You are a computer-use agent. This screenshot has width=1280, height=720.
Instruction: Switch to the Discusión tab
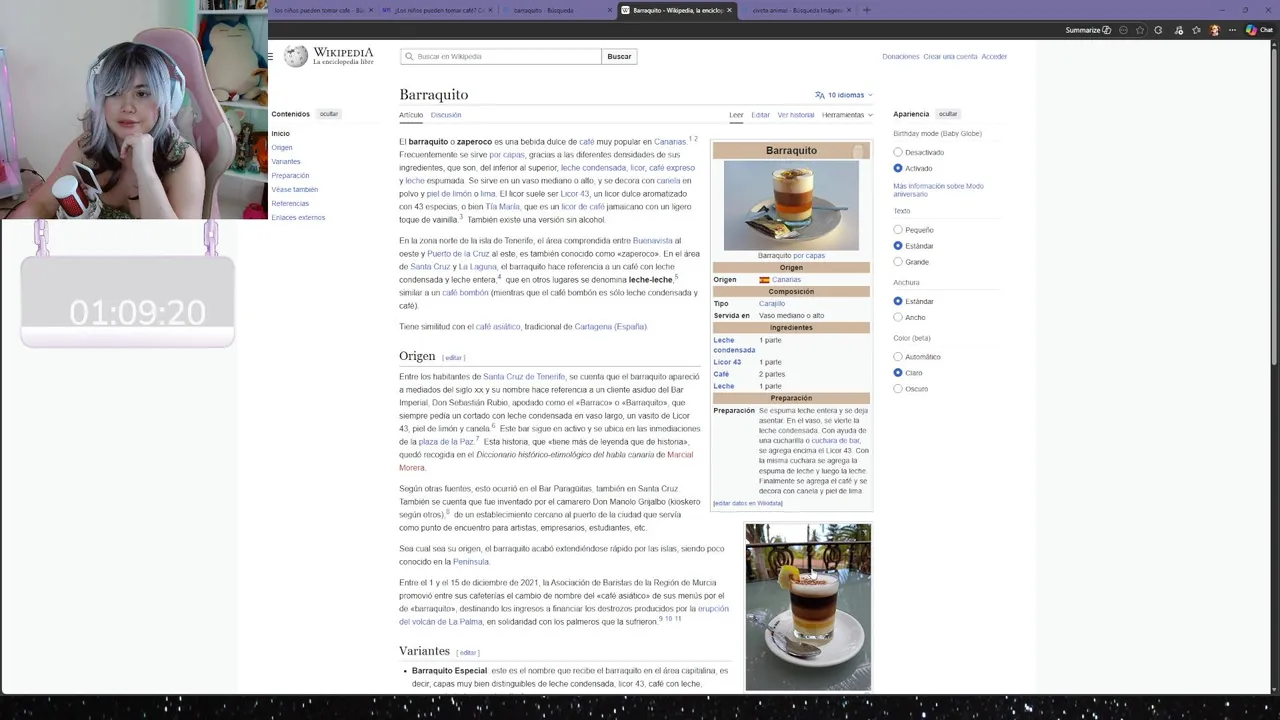[x=446, y=115]
